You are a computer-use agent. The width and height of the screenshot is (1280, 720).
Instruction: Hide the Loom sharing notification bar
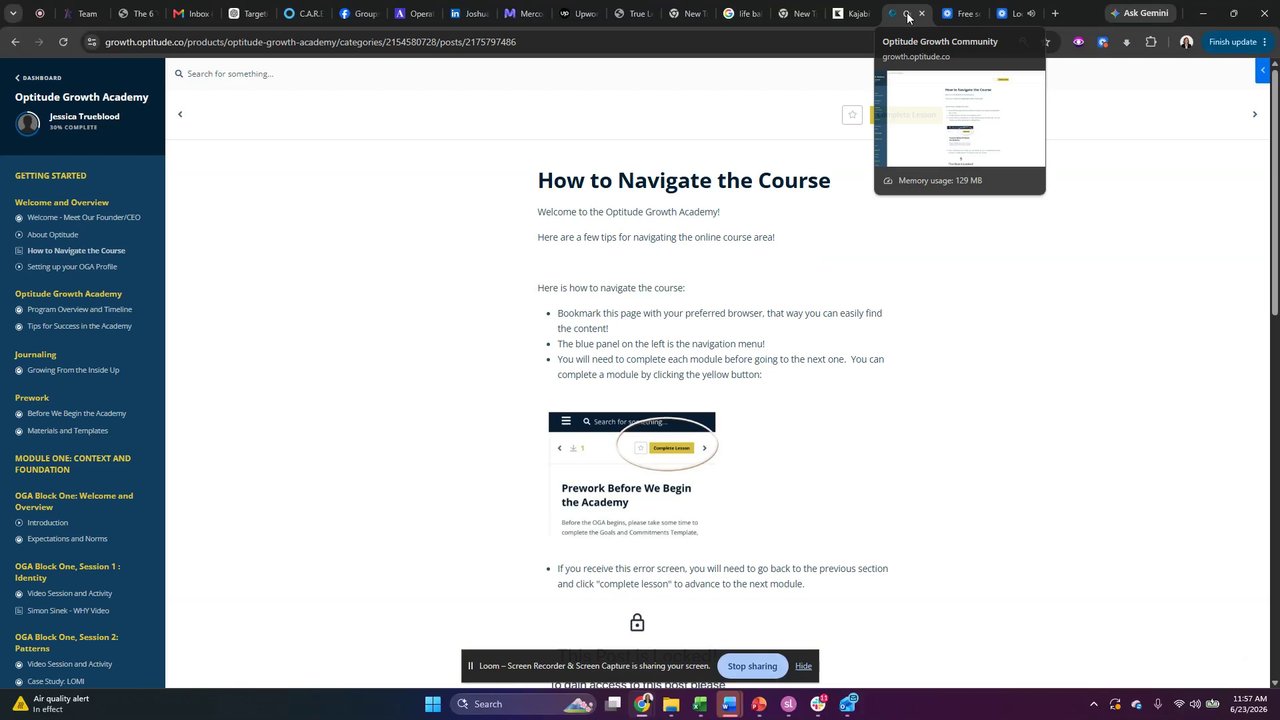[803, 666]
